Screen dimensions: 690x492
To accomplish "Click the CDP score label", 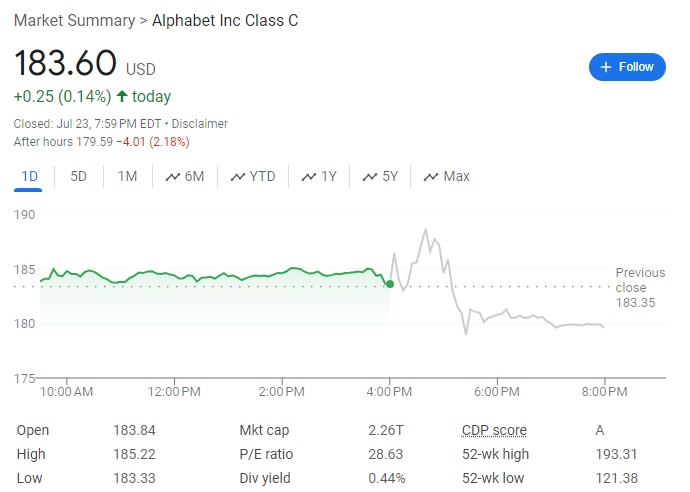I will pos(494,430).
